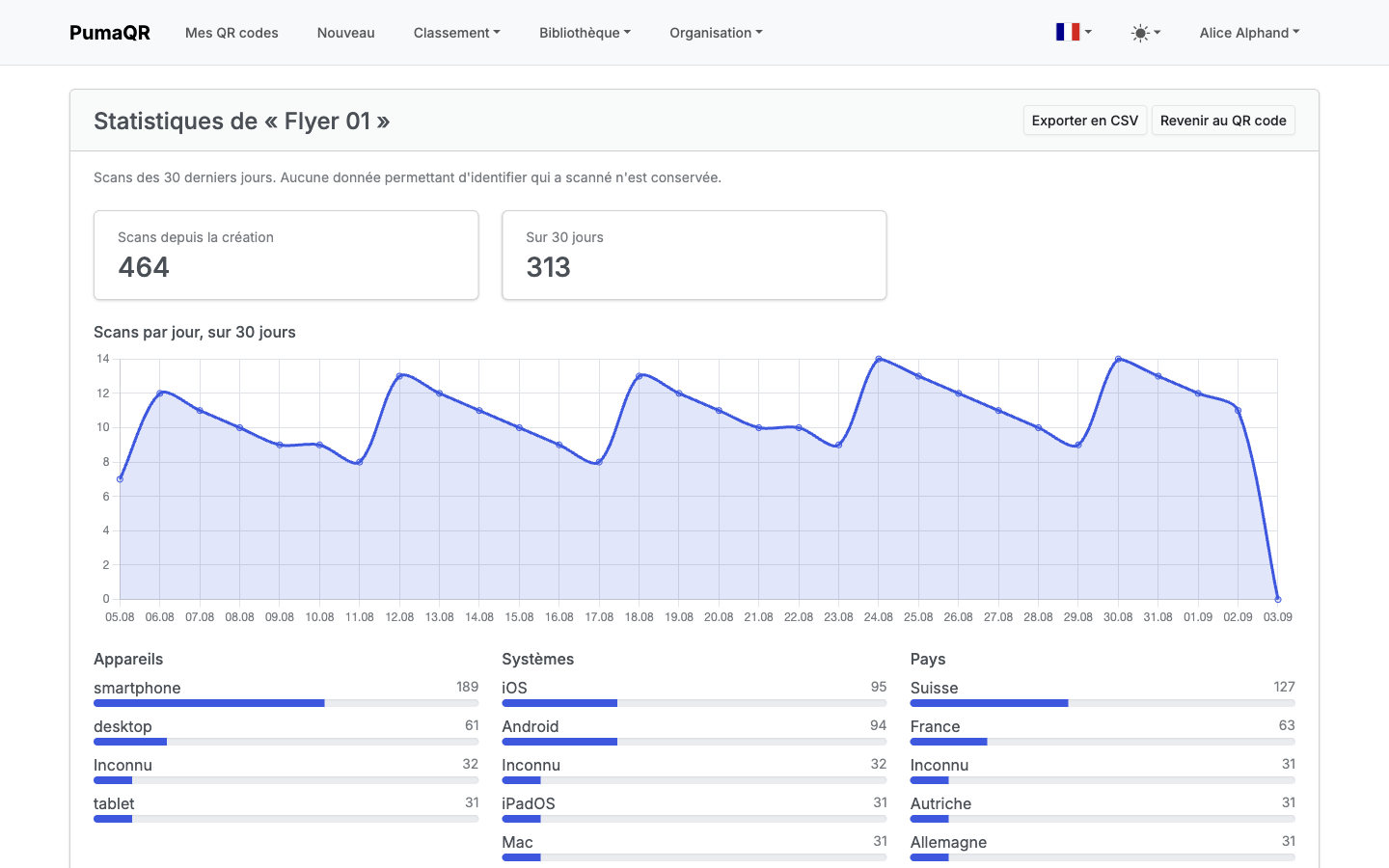Open the sun theme switcher
Image resolution: width=1389 pixels, height=868 pixels.
tap(1146, 33)
